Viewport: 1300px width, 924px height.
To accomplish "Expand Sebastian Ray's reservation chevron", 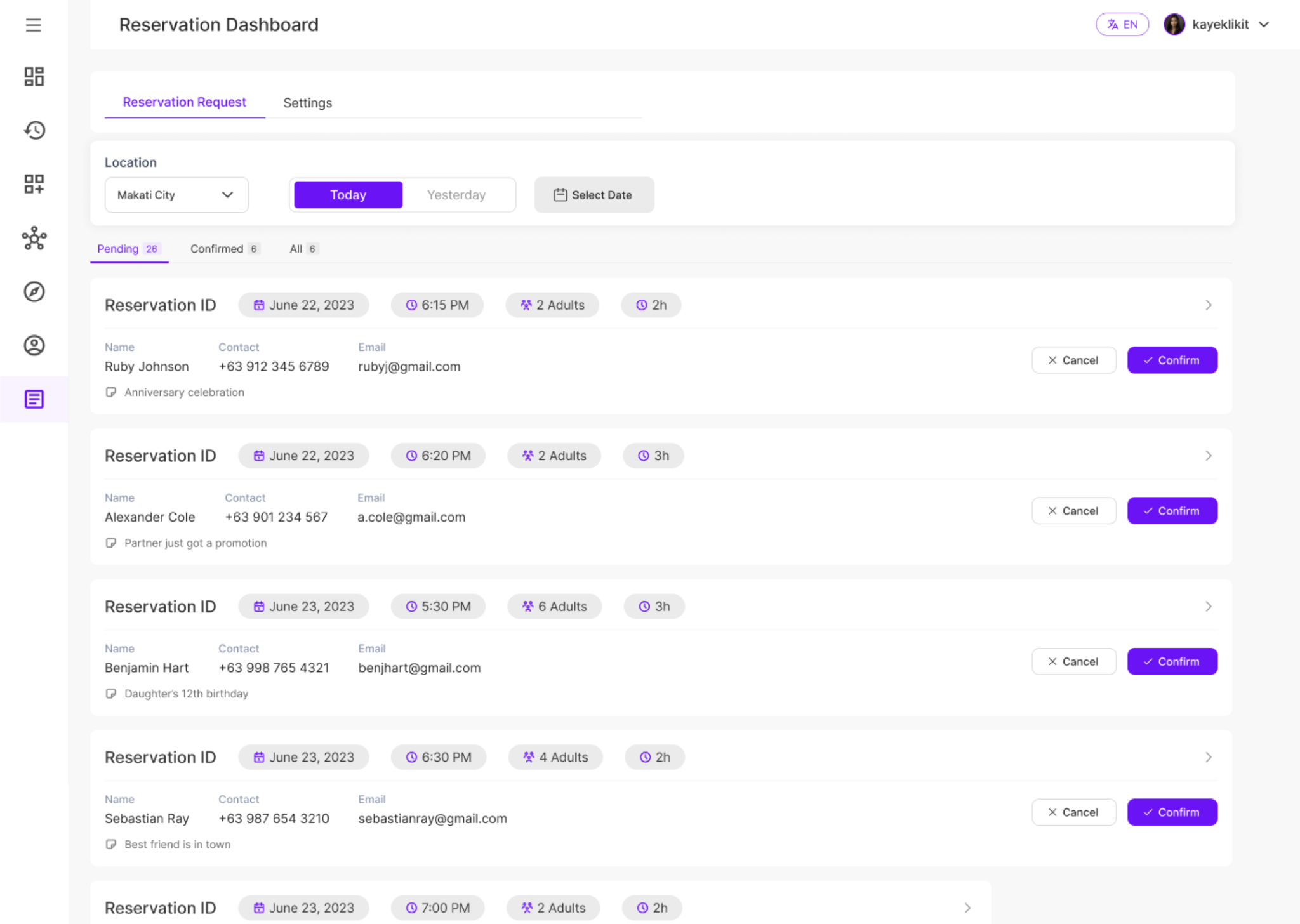I will pos(1208,757).
